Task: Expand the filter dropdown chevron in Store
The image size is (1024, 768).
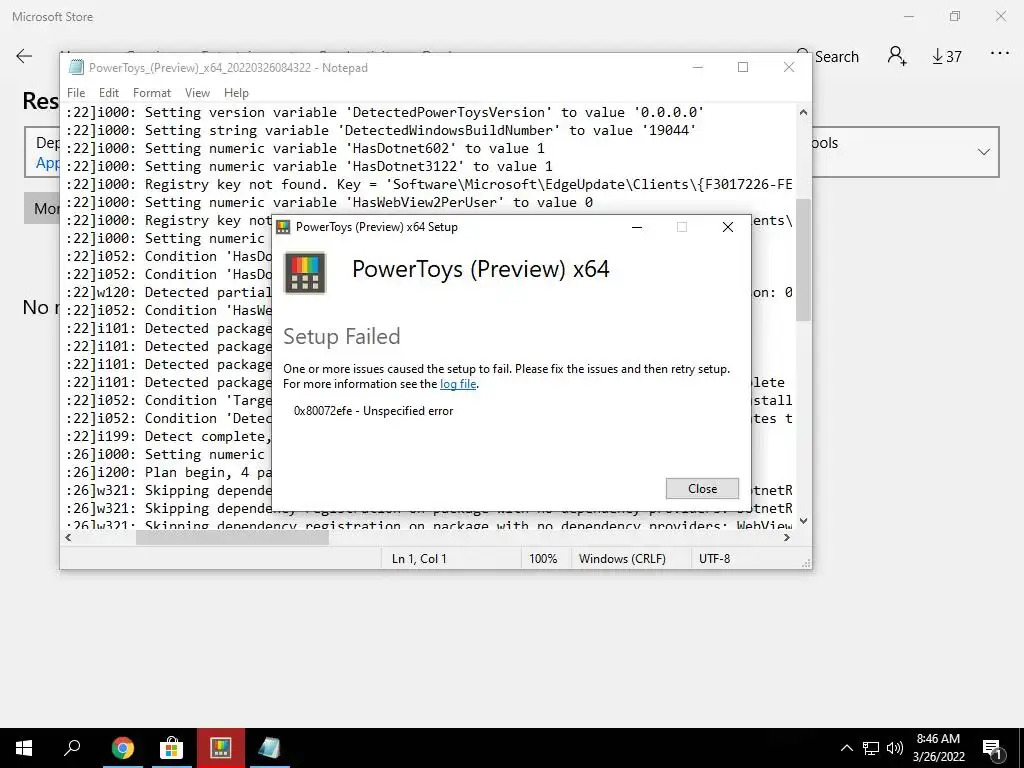Action: tap(984, 152)
